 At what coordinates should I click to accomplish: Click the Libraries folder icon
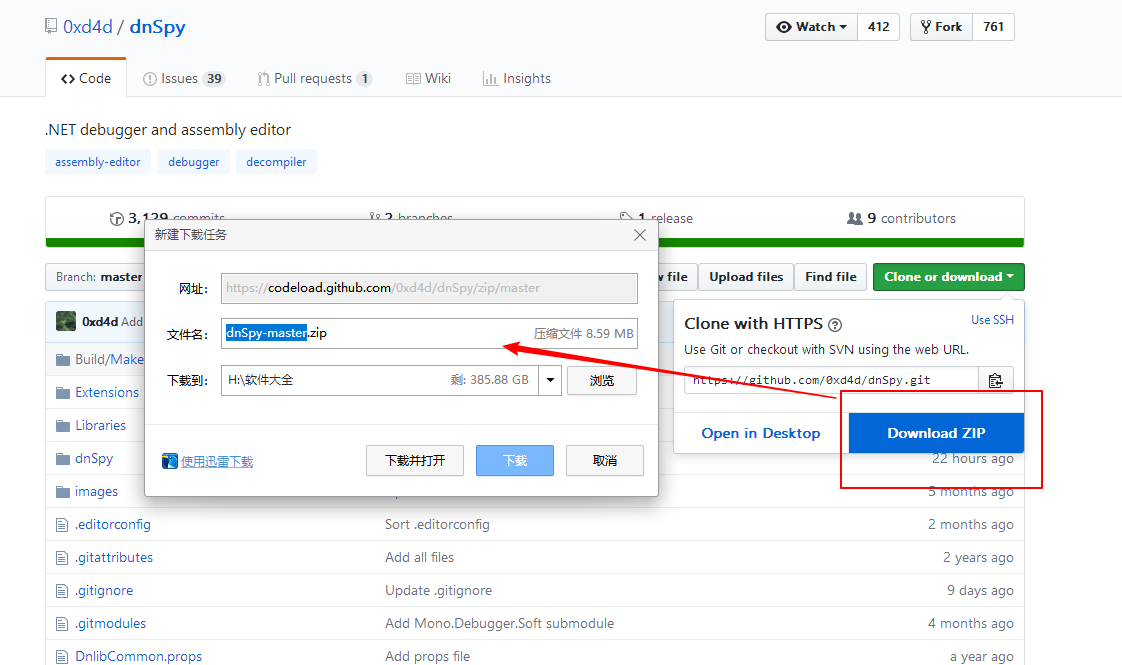tap(63, 425)
